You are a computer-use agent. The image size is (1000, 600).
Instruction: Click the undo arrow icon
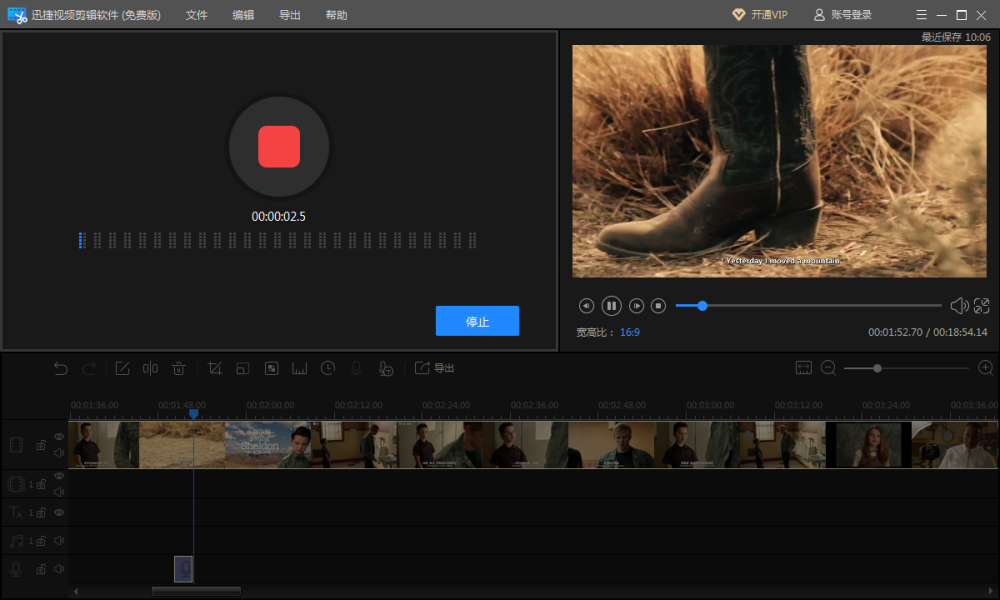[x=61, y=368]
